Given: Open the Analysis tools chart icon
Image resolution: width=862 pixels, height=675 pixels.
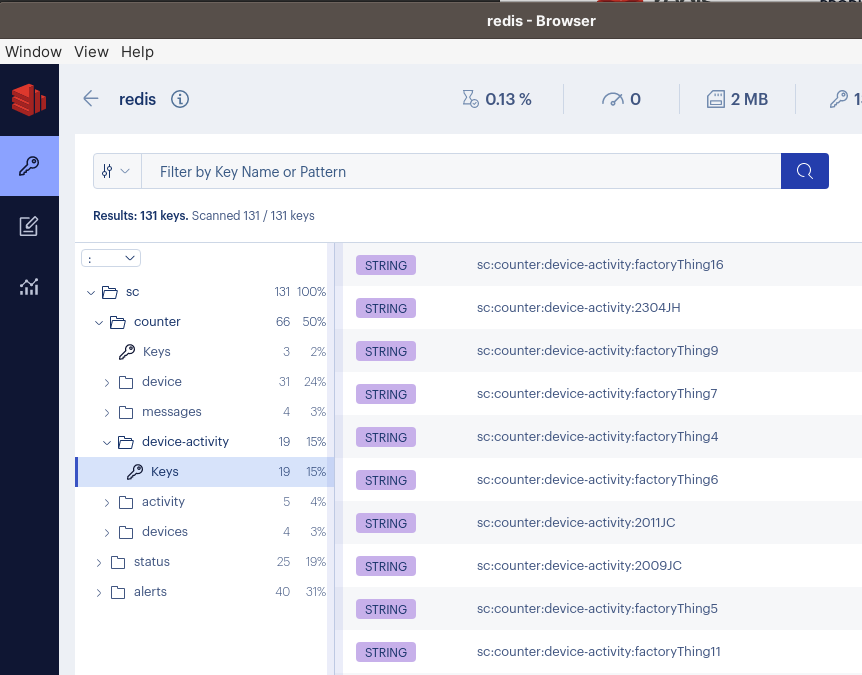Looking at the screenshot, I should [x=29, y=286].
